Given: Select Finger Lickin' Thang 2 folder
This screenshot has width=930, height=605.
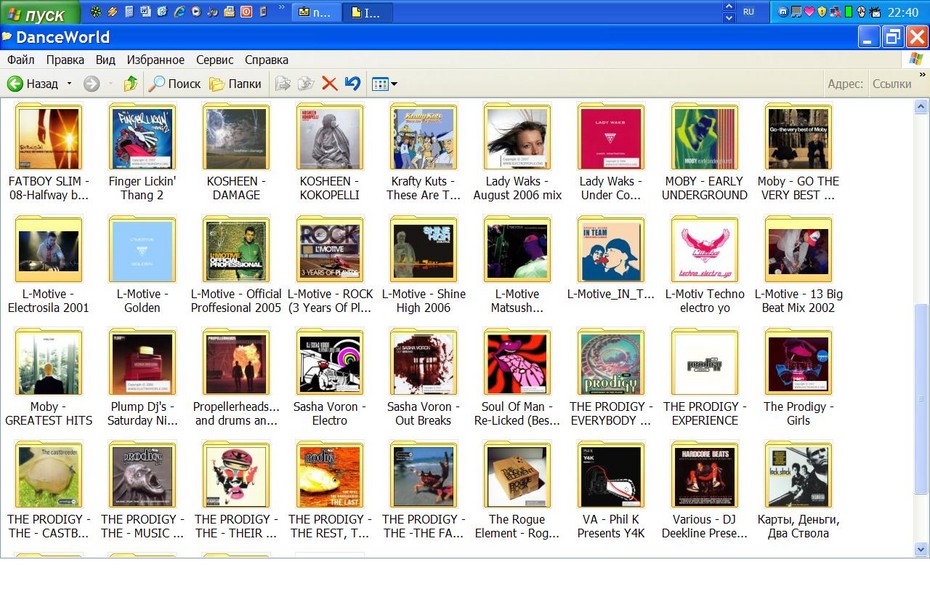Looking at the screenshot, I should pos(142,153).
